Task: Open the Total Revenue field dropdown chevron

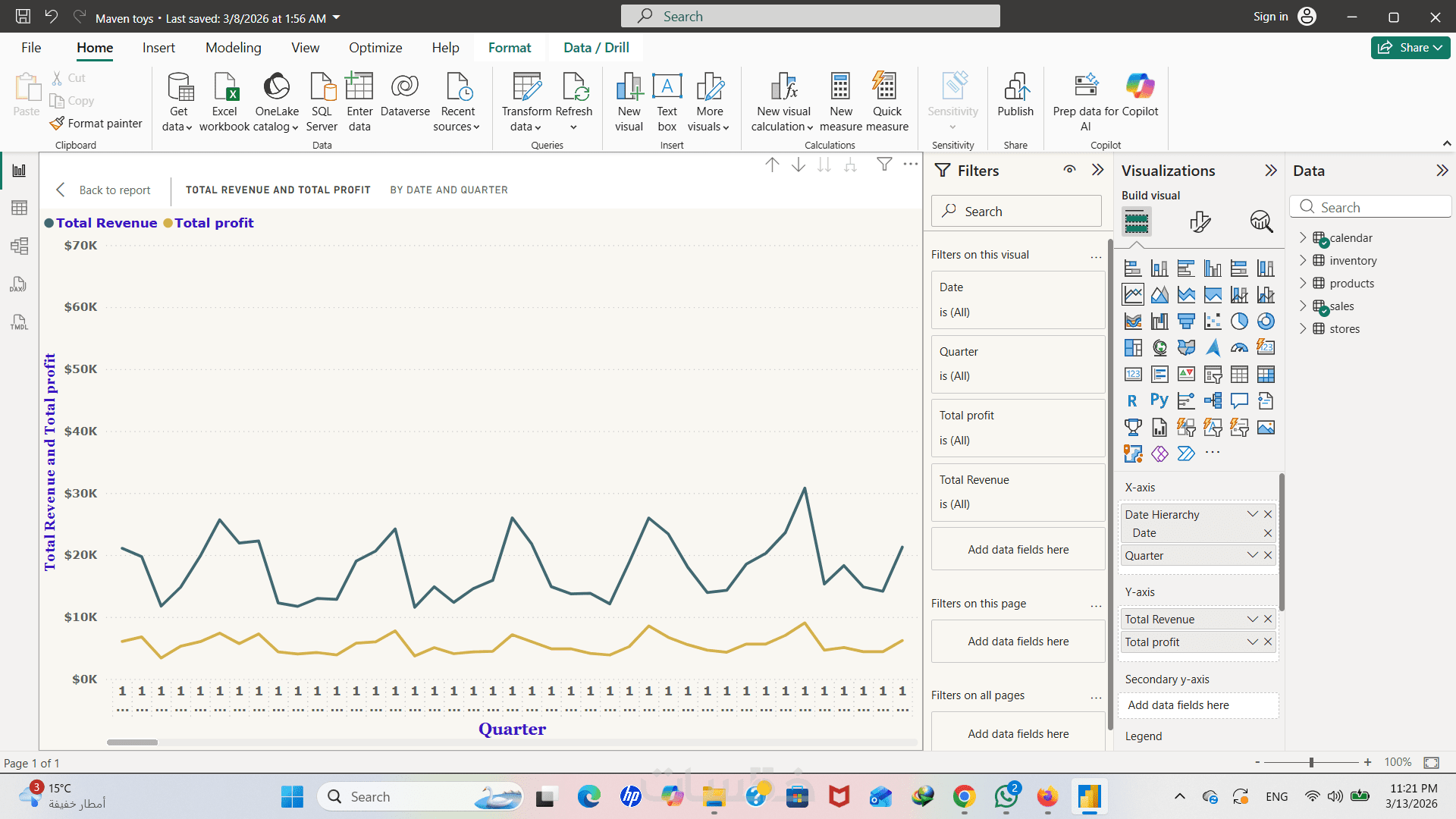Action: coord(1252,620)
